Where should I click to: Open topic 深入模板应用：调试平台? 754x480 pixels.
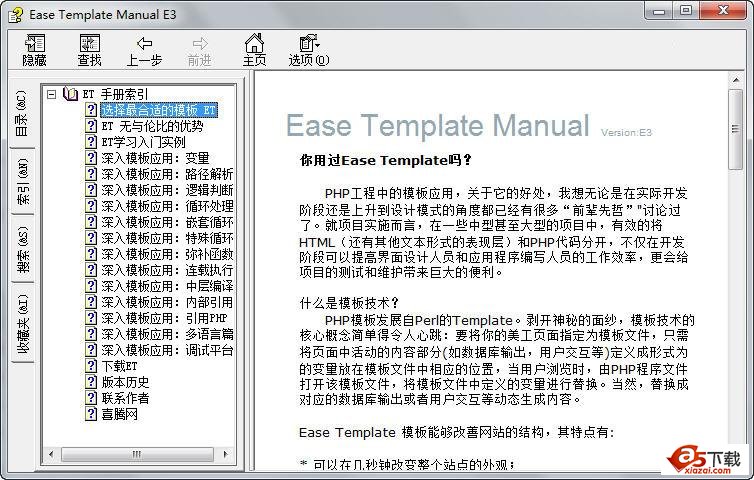coord(167,350)
